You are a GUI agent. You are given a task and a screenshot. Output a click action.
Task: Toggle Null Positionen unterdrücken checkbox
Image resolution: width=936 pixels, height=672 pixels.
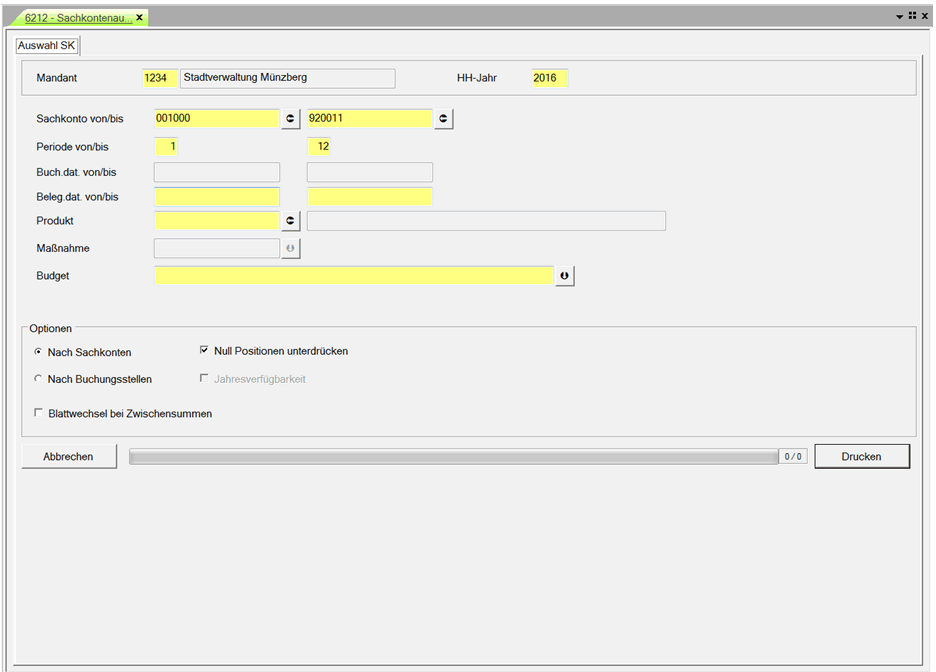point(205,351)
